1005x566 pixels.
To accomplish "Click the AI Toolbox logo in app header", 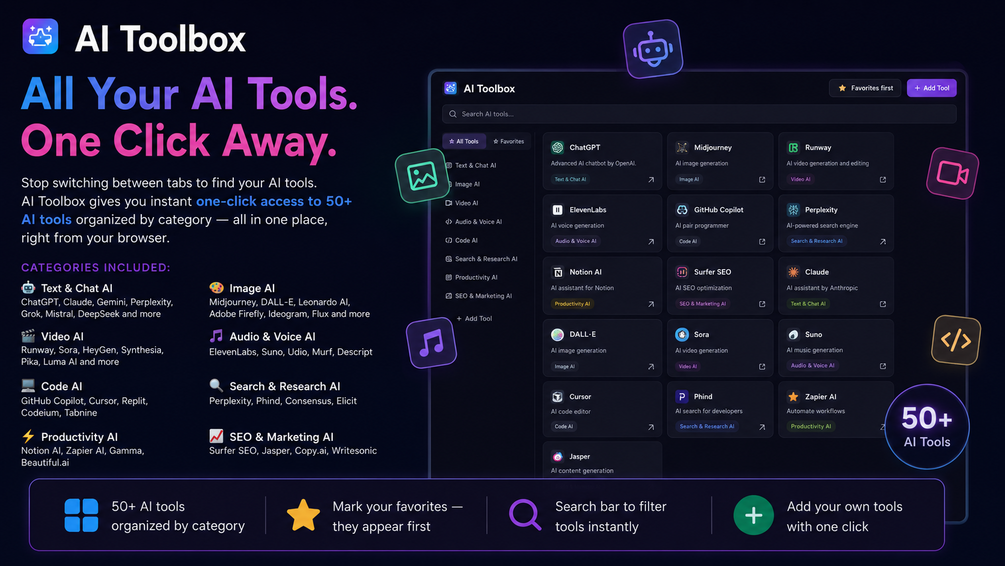I will point(451,88).
